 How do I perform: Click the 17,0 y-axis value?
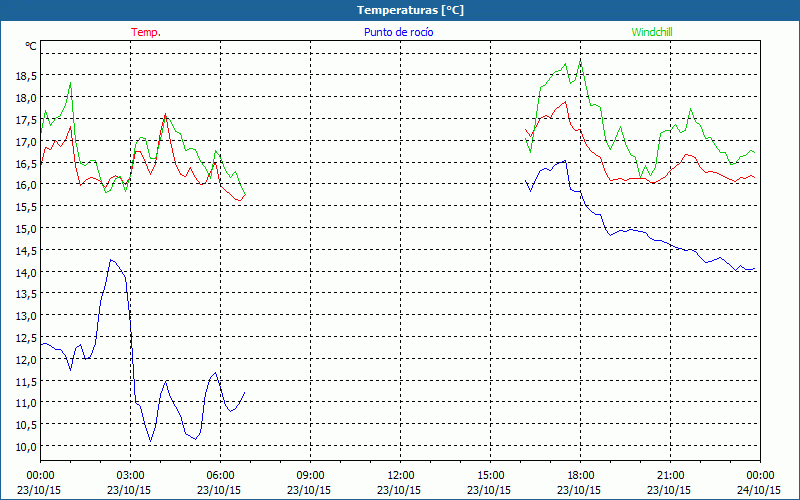pos(26,142)
